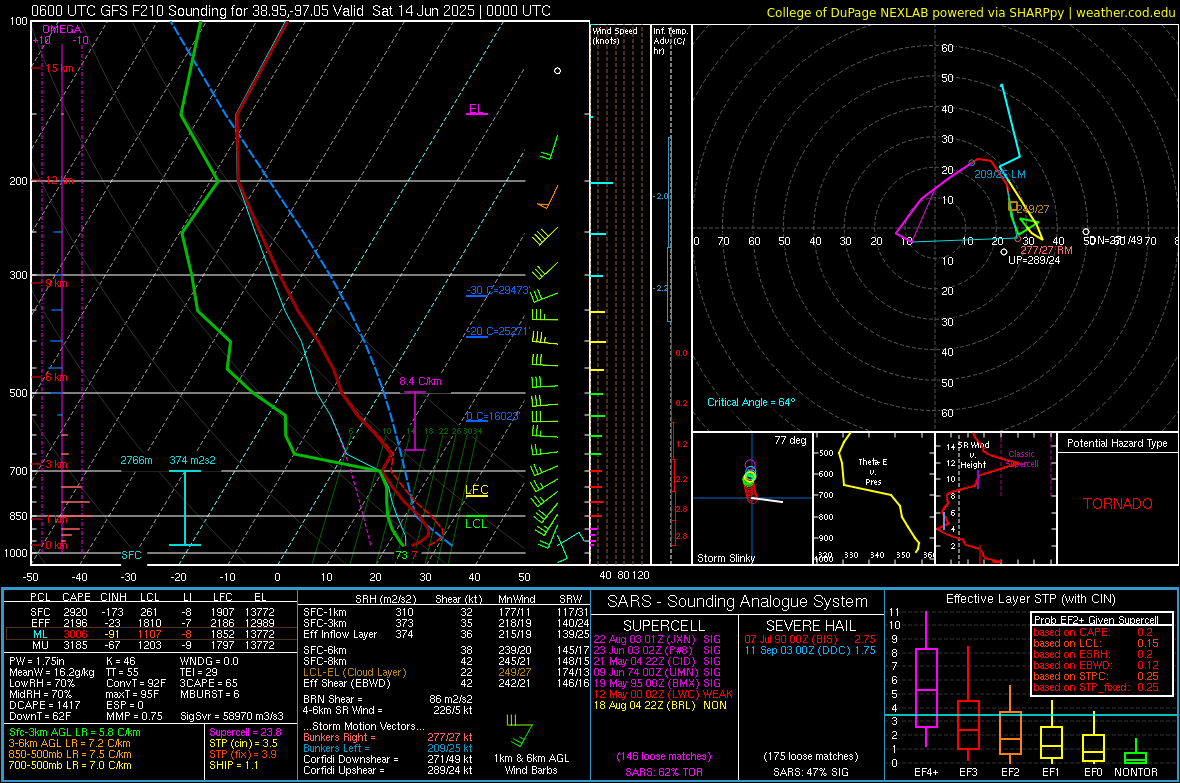Click the red 'TORNADO' hazard text
The width and height of the screenshot is (1180, 783).
click(1118, 504)
